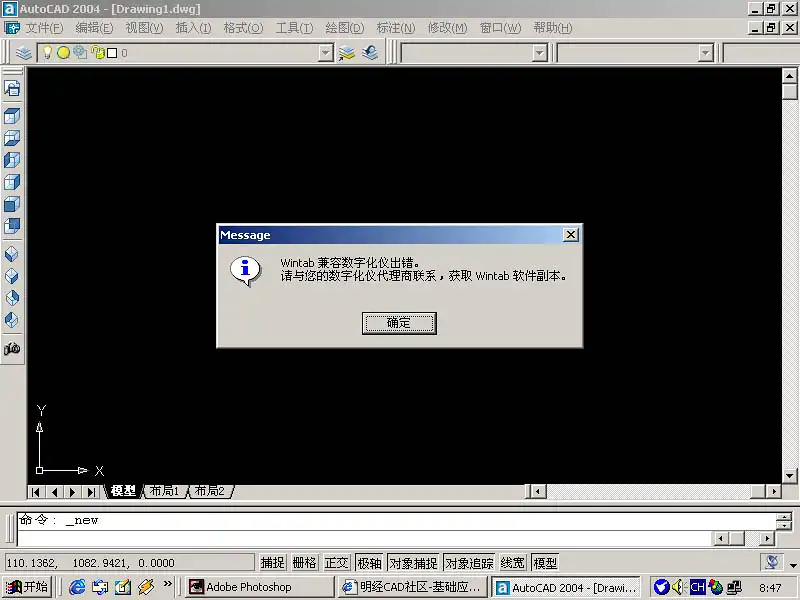Toggle freeze in viewport icon for layer 0
The image size is (800, 600).
click(80, 52)
